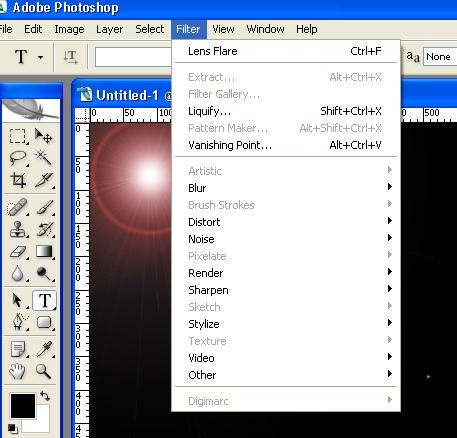This screenshot has height=438, width=457.
Task: Select the Eyedropper tool
Action: tap(44, 349)
